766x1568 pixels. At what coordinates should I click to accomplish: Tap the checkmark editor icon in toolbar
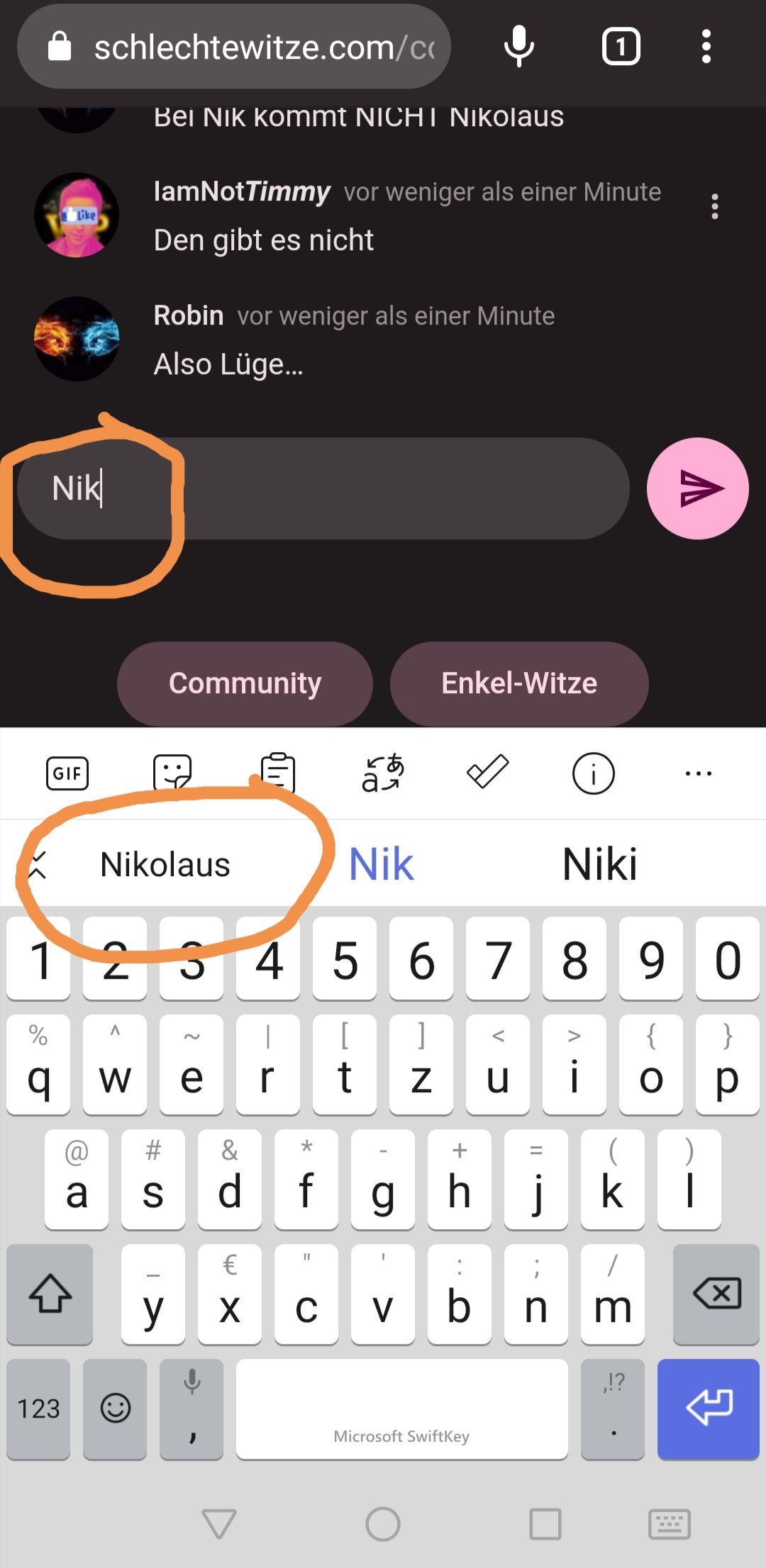488,772
